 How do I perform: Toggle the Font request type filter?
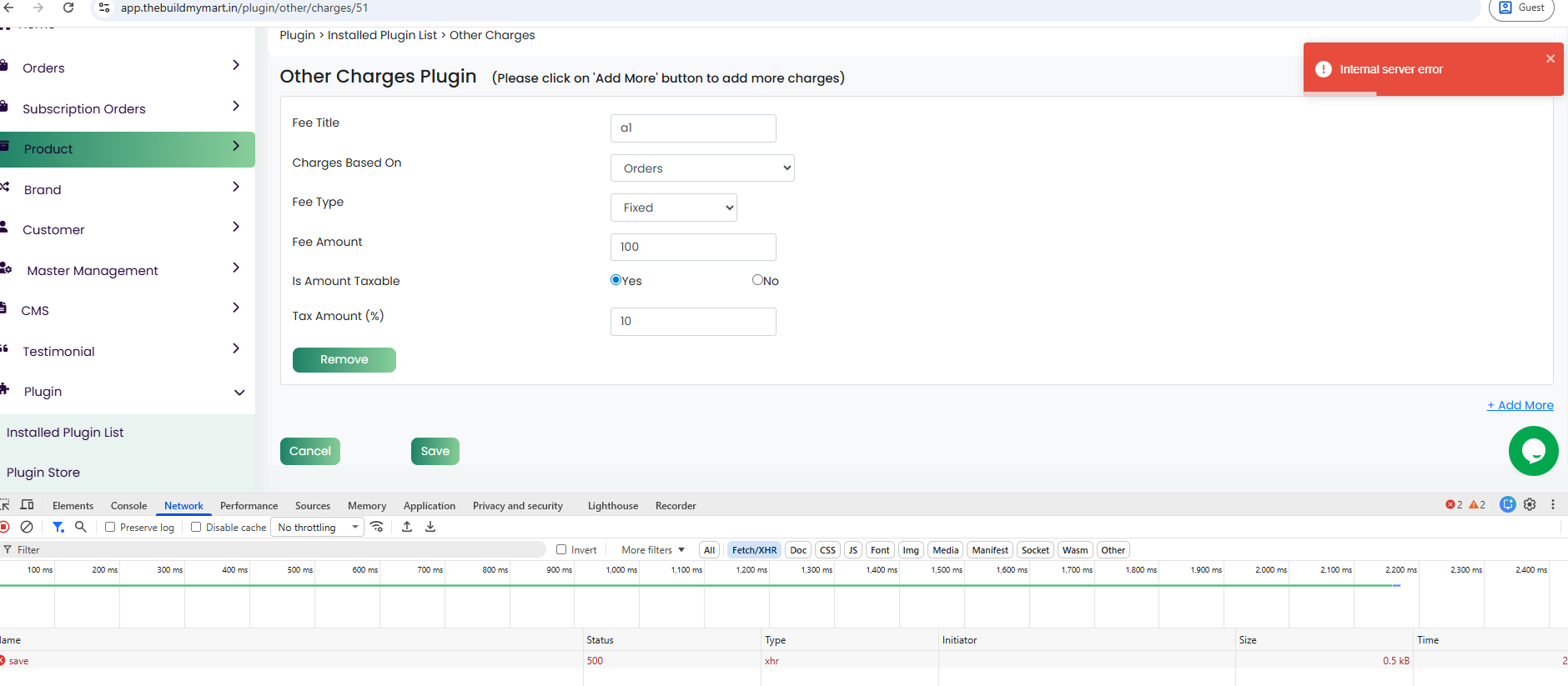pos(880,550)
